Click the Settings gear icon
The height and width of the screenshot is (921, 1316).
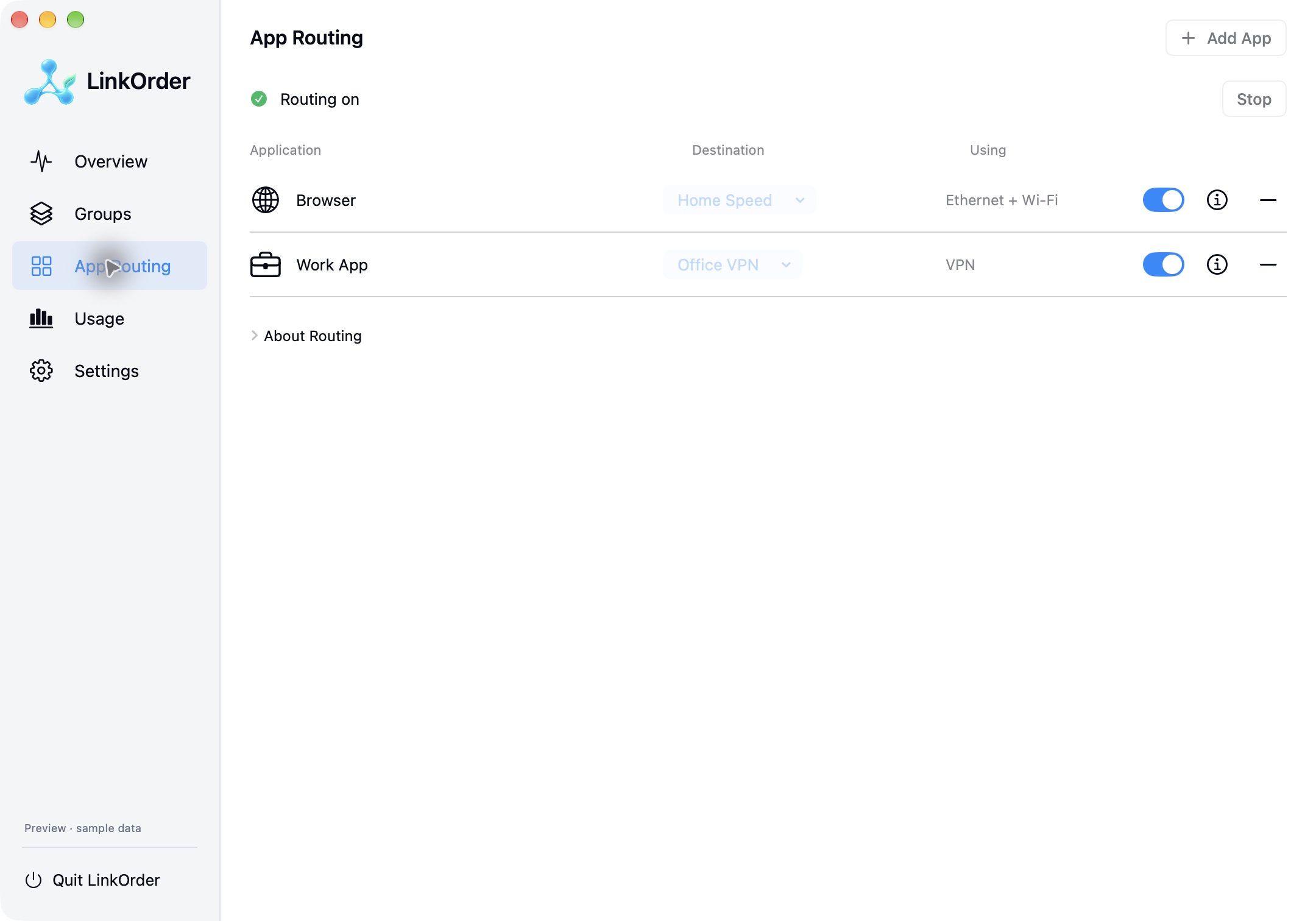click(x=41, y=371)
